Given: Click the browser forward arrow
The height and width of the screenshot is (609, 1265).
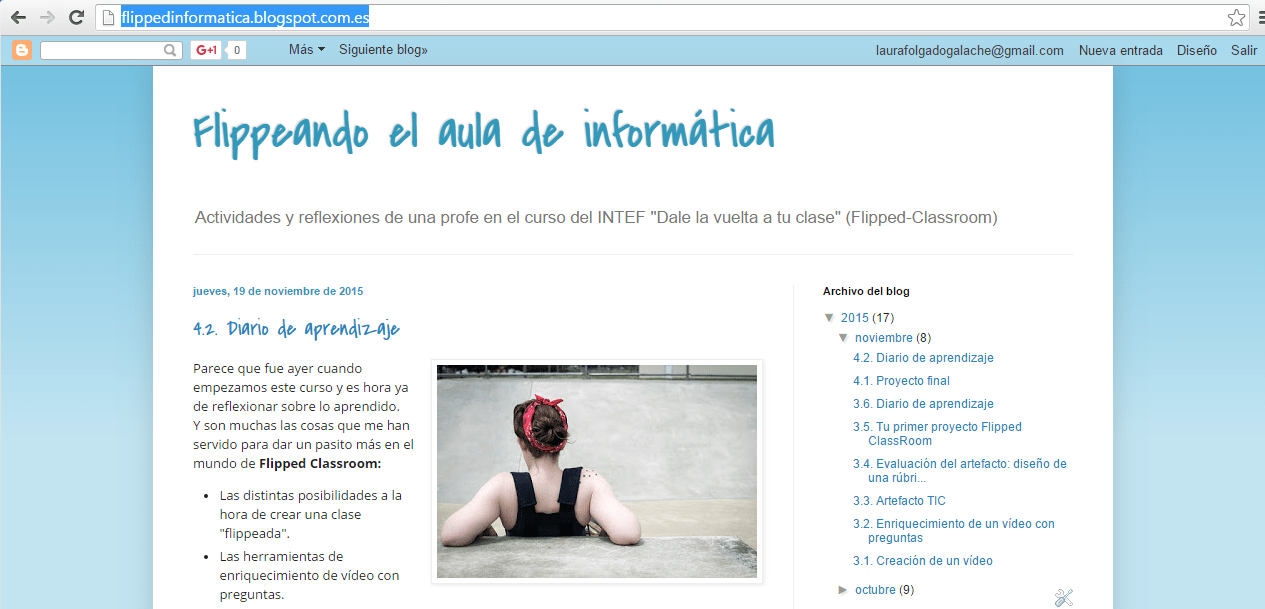Looking at the screenshot, I should 47,17.
